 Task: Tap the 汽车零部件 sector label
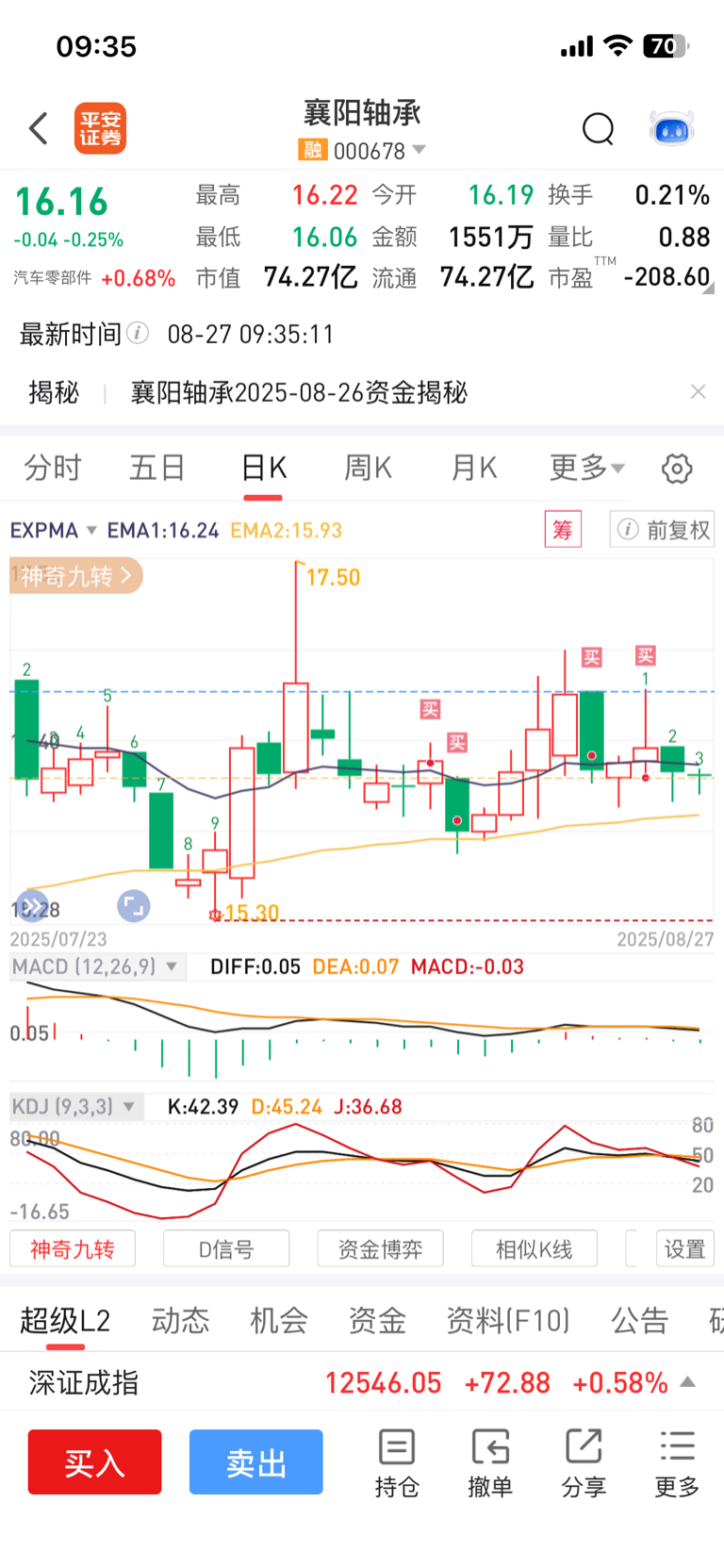click(x=53, y=278)
